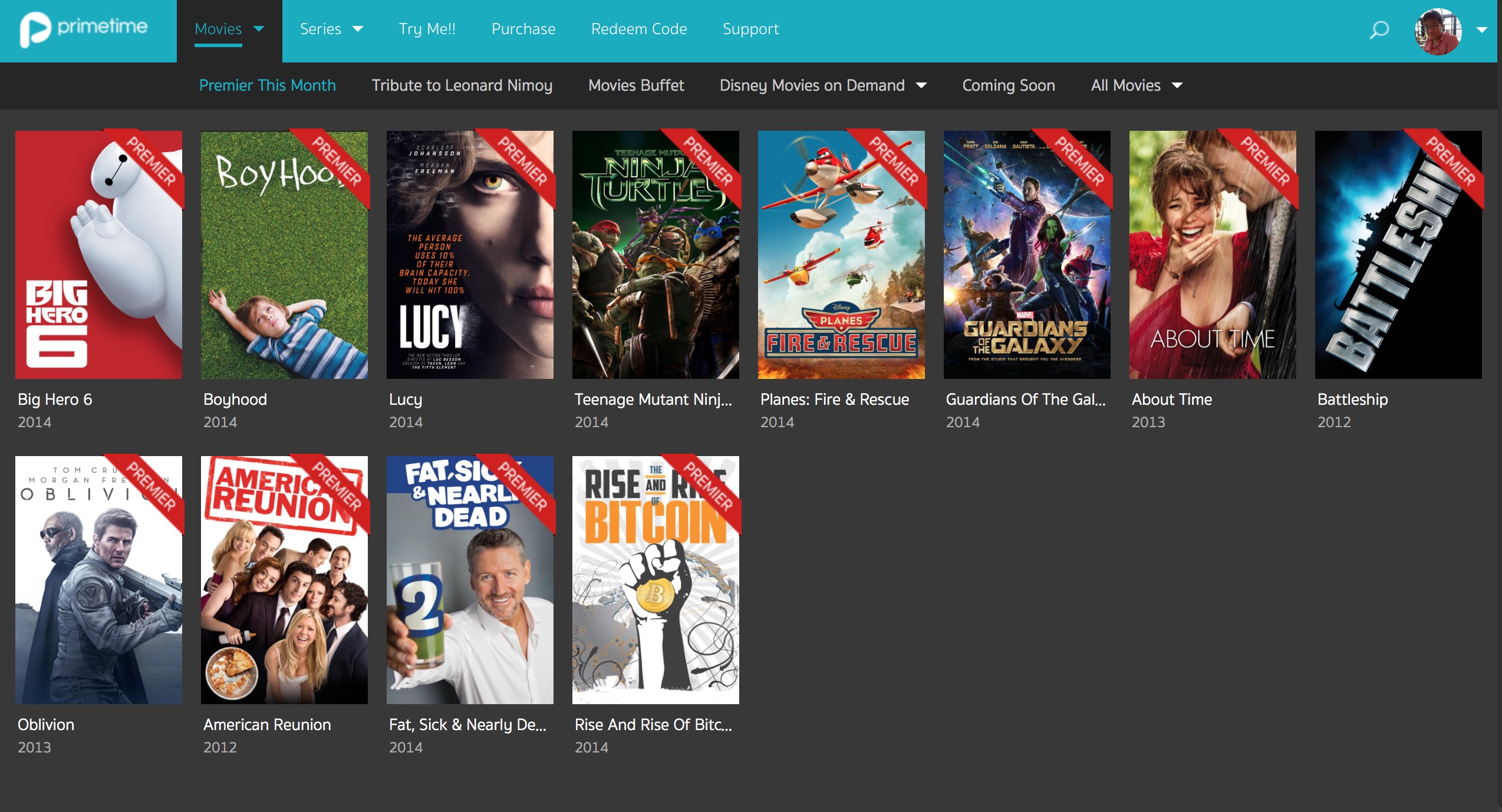The height and width of the screenshot is (812, 1502).
Task: Click the Big Hero 6 title link
Action: tap(55, 400)
